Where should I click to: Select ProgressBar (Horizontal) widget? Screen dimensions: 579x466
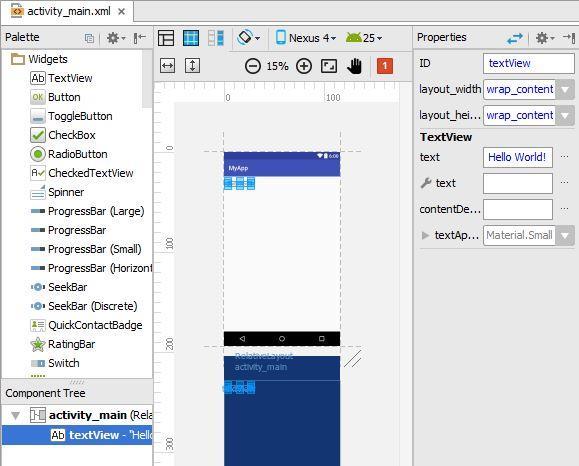click(91, 268)
